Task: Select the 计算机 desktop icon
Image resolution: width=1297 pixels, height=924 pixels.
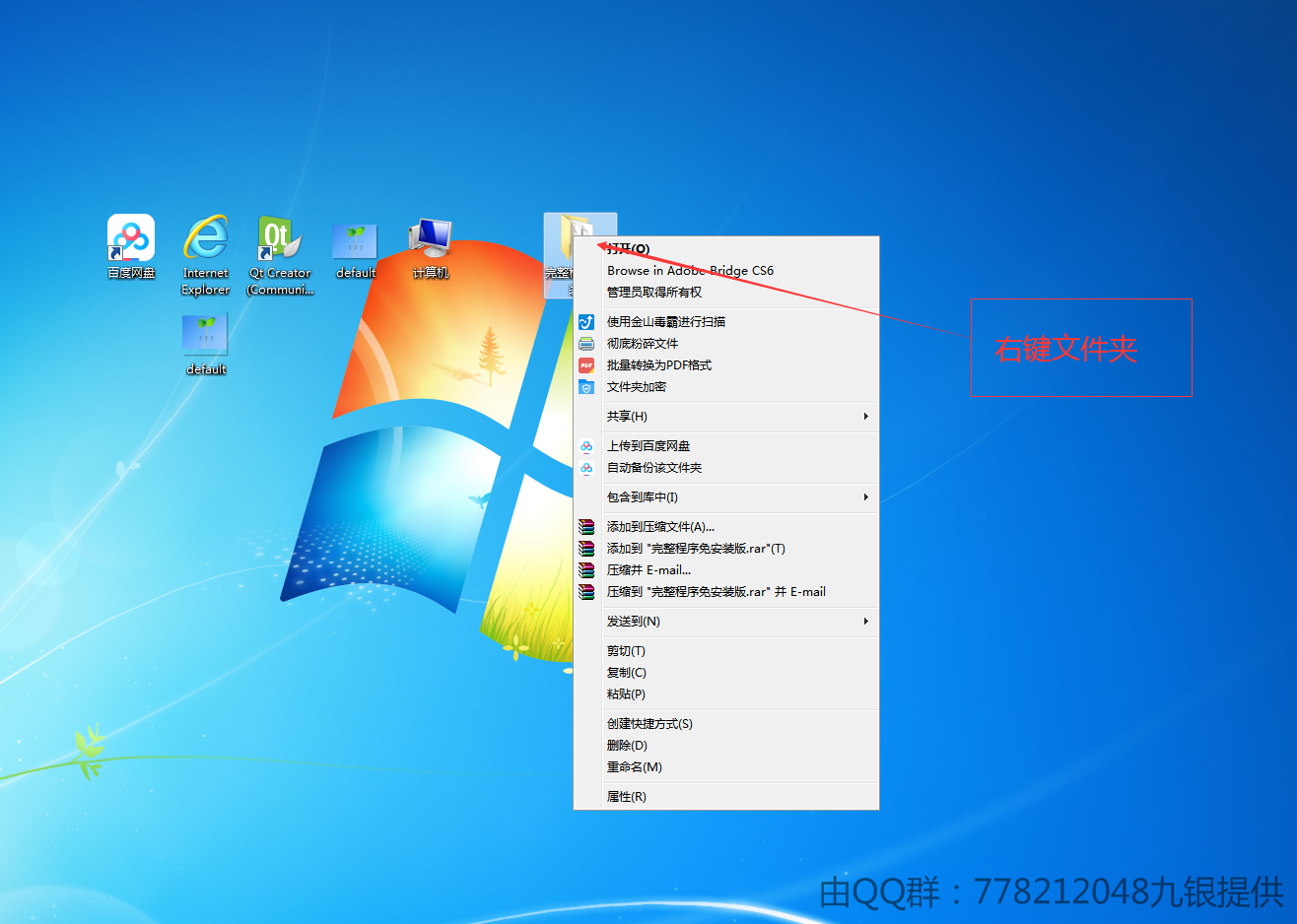Action: 431,237
